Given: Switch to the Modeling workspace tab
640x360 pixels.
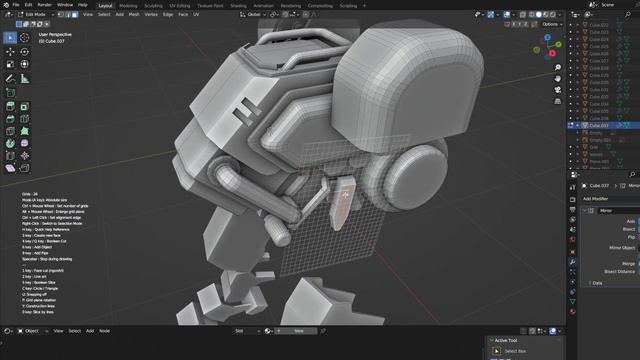Looking at the screenshot, I should click(x=128, y=6).
